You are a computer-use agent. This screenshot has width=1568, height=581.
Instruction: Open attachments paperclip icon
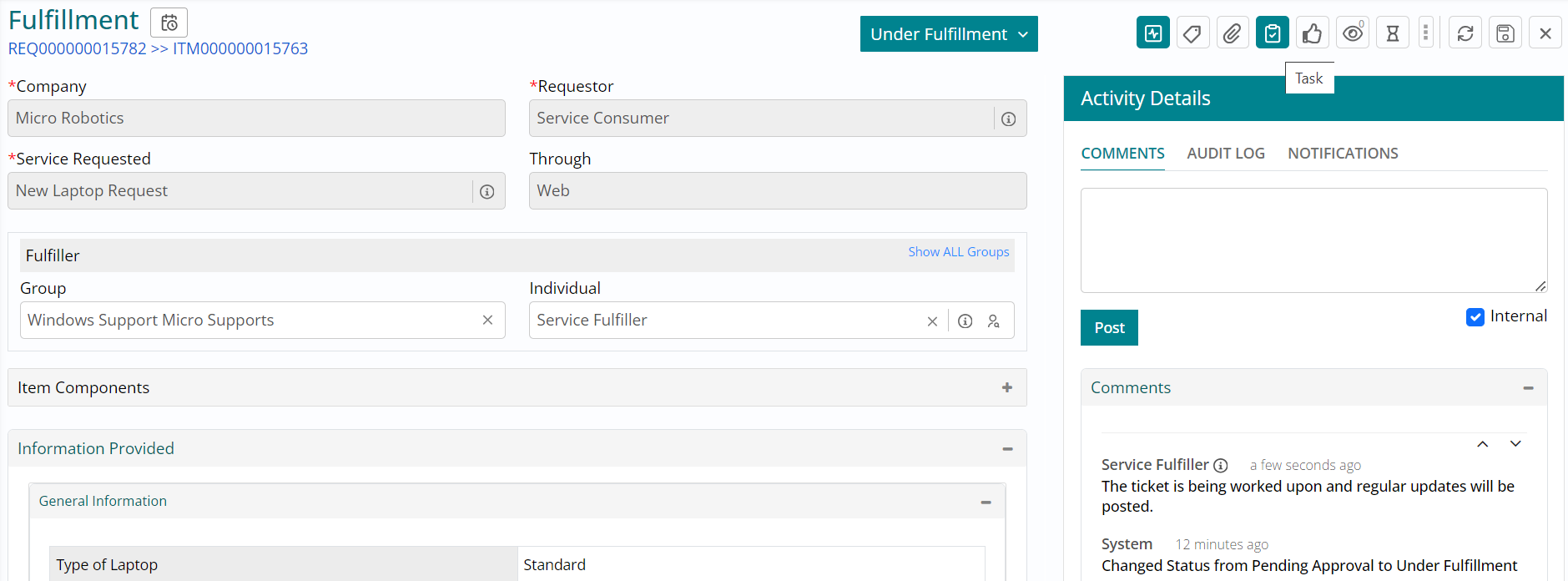[x=1232, y=33]
